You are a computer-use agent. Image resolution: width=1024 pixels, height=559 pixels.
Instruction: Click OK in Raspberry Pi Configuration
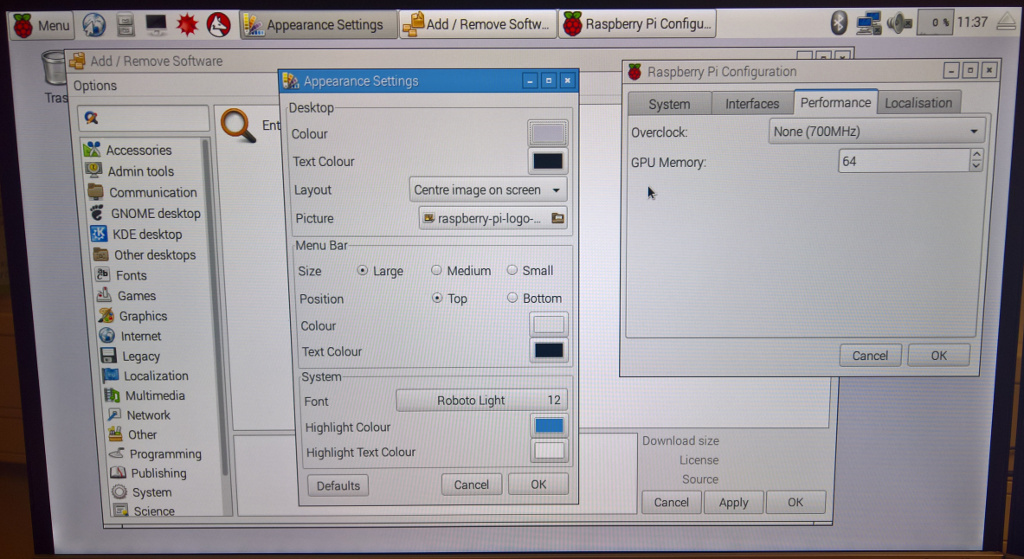[938, 355]
